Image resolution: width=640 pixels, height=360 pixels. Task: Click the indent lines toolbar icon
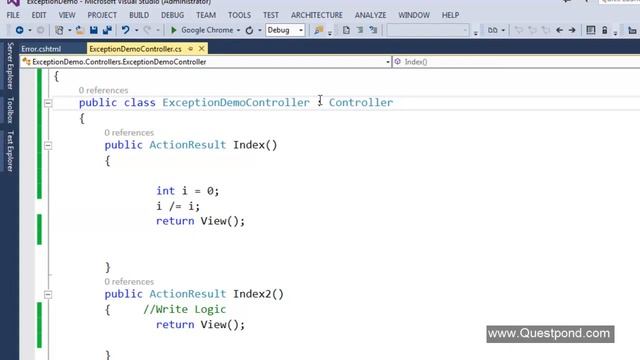[360, 30]
